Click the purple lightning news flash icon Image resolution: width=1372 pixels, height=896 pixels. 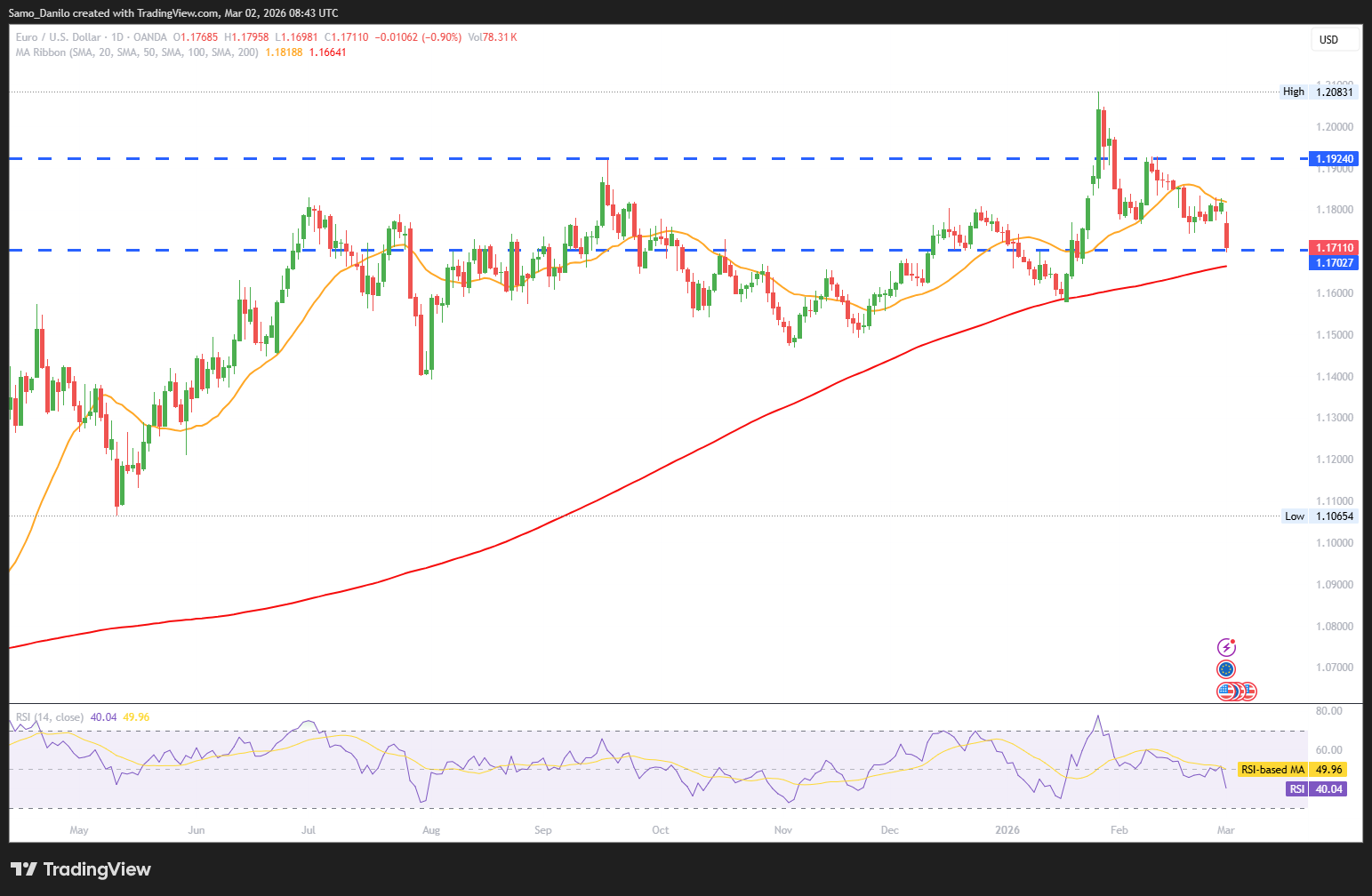pos(1226,647)
